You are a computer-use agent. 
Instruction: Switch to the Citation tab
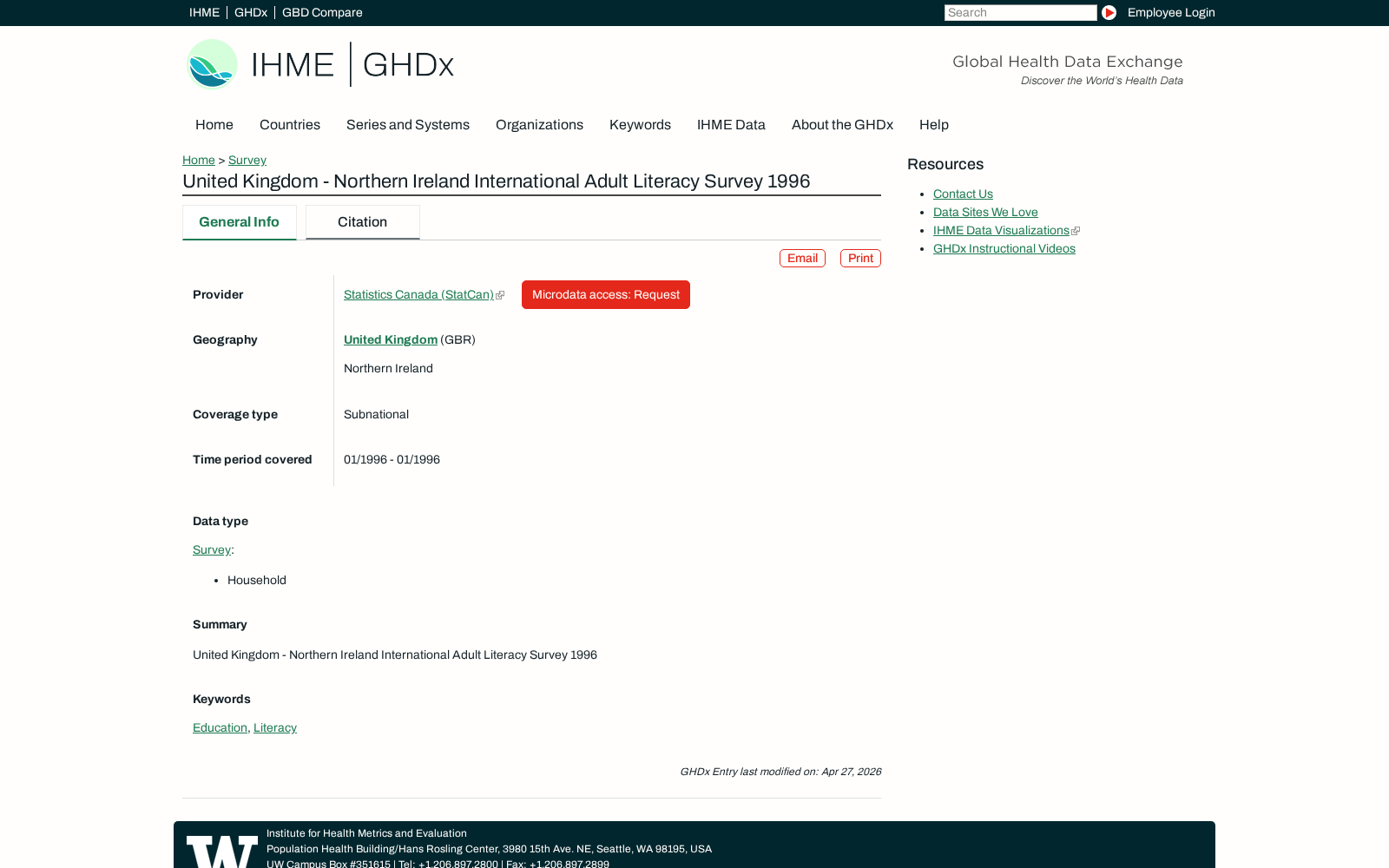tap(363, 222)
